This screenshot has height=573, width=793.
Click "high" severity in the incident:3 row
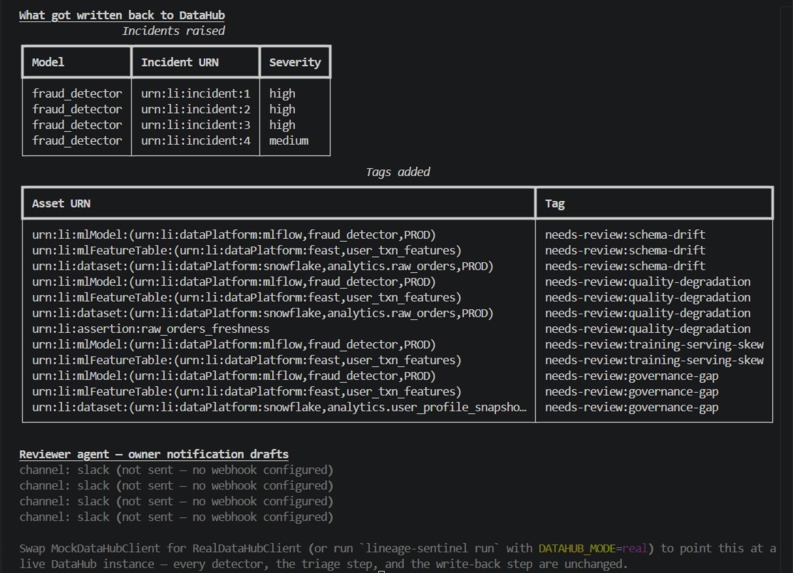point(282,125)
